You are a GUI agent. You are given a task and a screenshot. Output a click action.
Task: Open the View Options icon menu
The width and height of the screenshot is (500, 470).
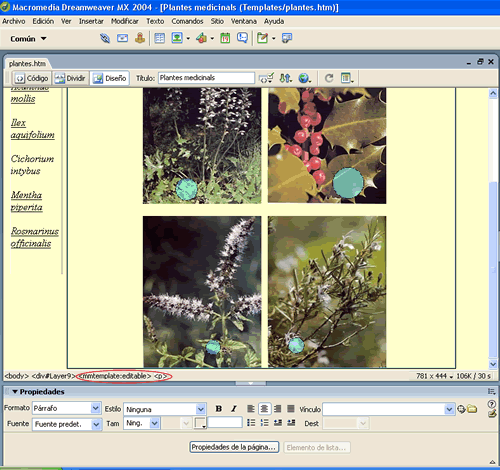point(347,78)
